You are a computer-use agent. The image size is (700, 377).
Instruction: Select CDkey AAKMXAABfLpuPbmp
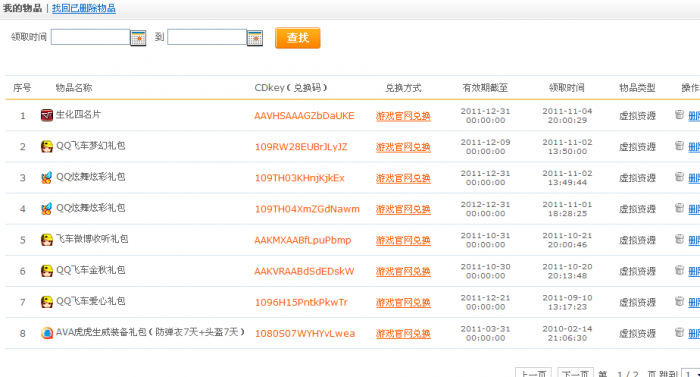coord(303,240)
